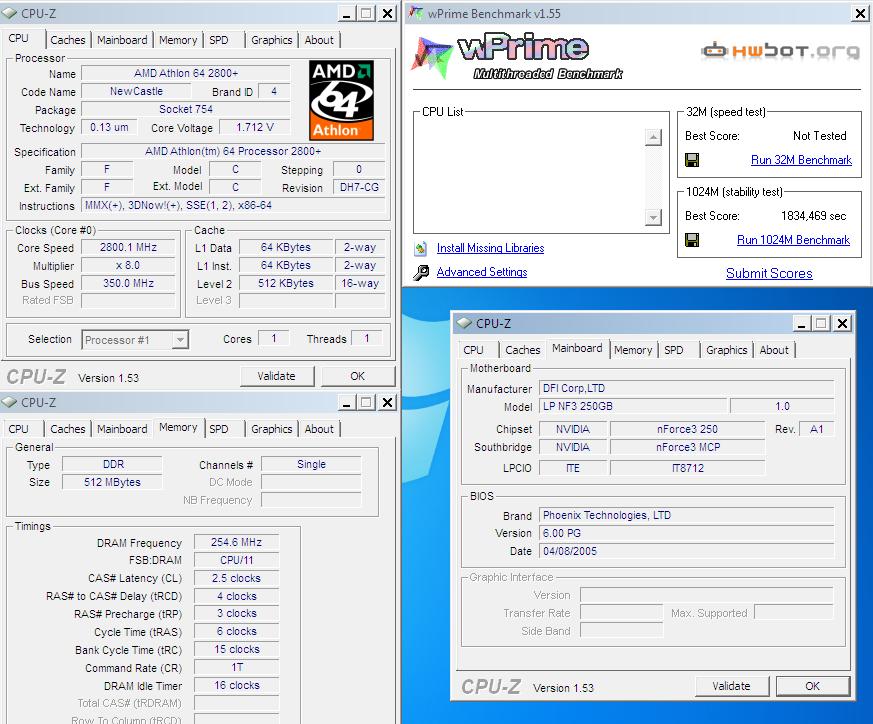Open Memory tab in top CPU-Z window
The width and height of the screenshot is (873, 724).
pyautogui.click(x=178, y=40)
